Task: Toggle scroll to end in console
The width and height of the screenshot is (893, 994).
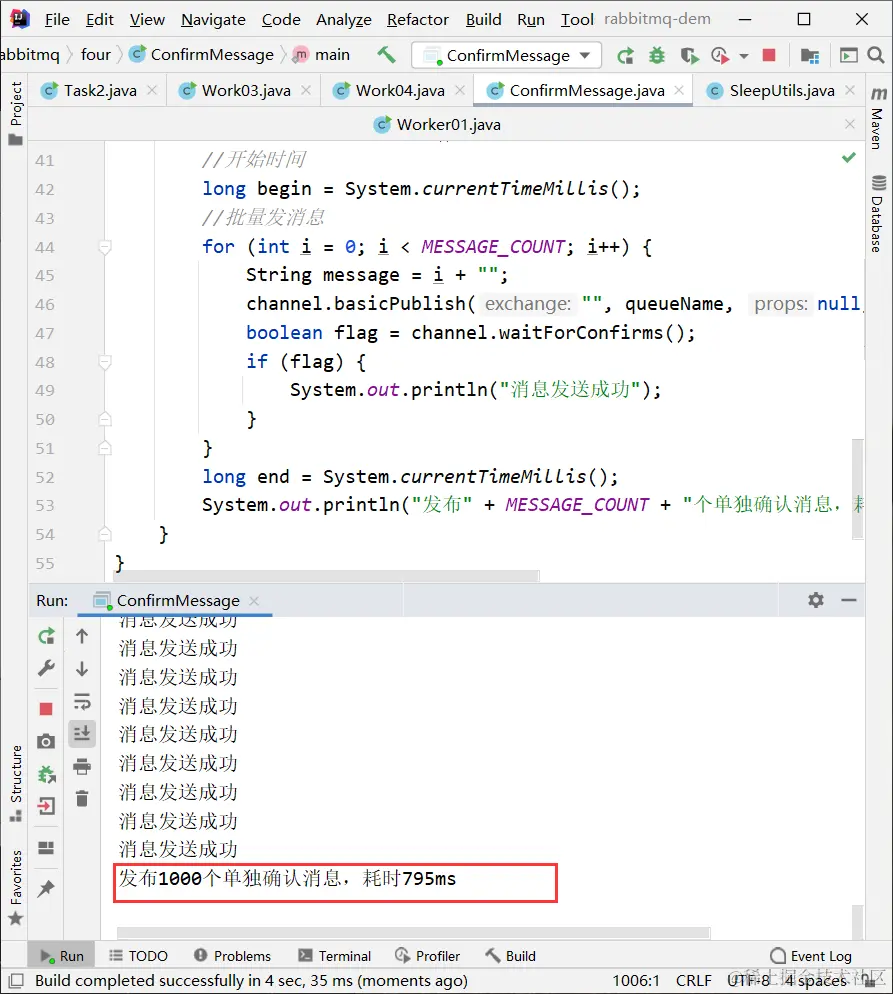Action: point(82,733)
